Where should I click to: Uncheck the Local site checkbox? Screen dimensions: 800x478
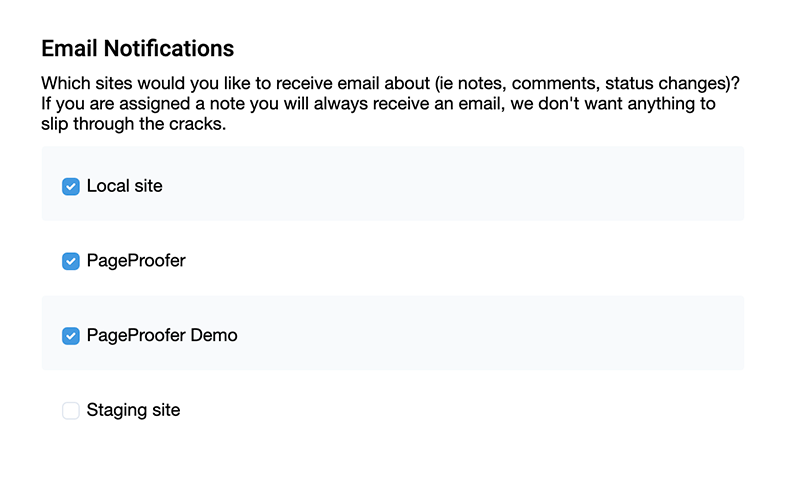click(x=71, y=186)
